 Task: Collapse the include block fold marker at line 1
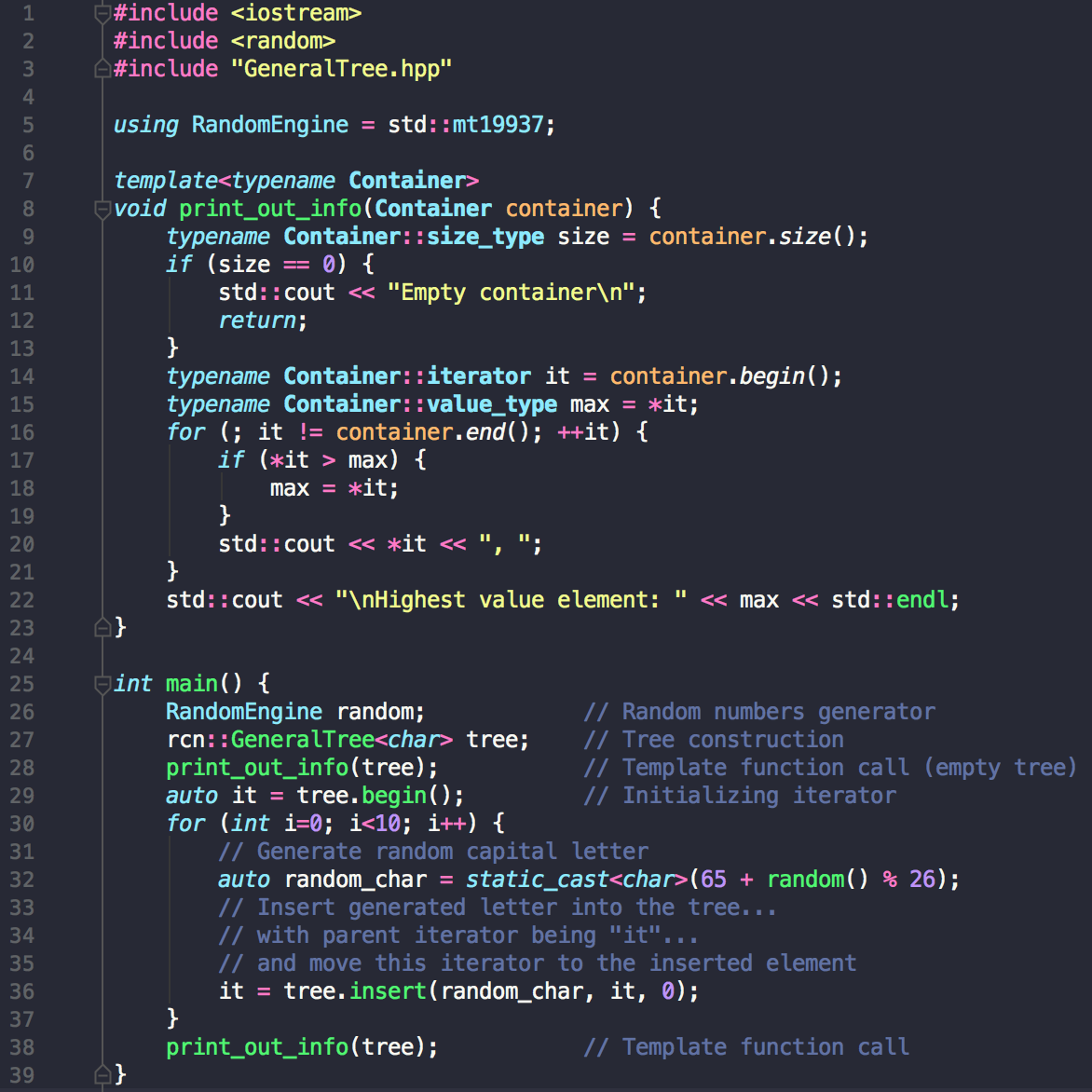click(x=102, y=14)
